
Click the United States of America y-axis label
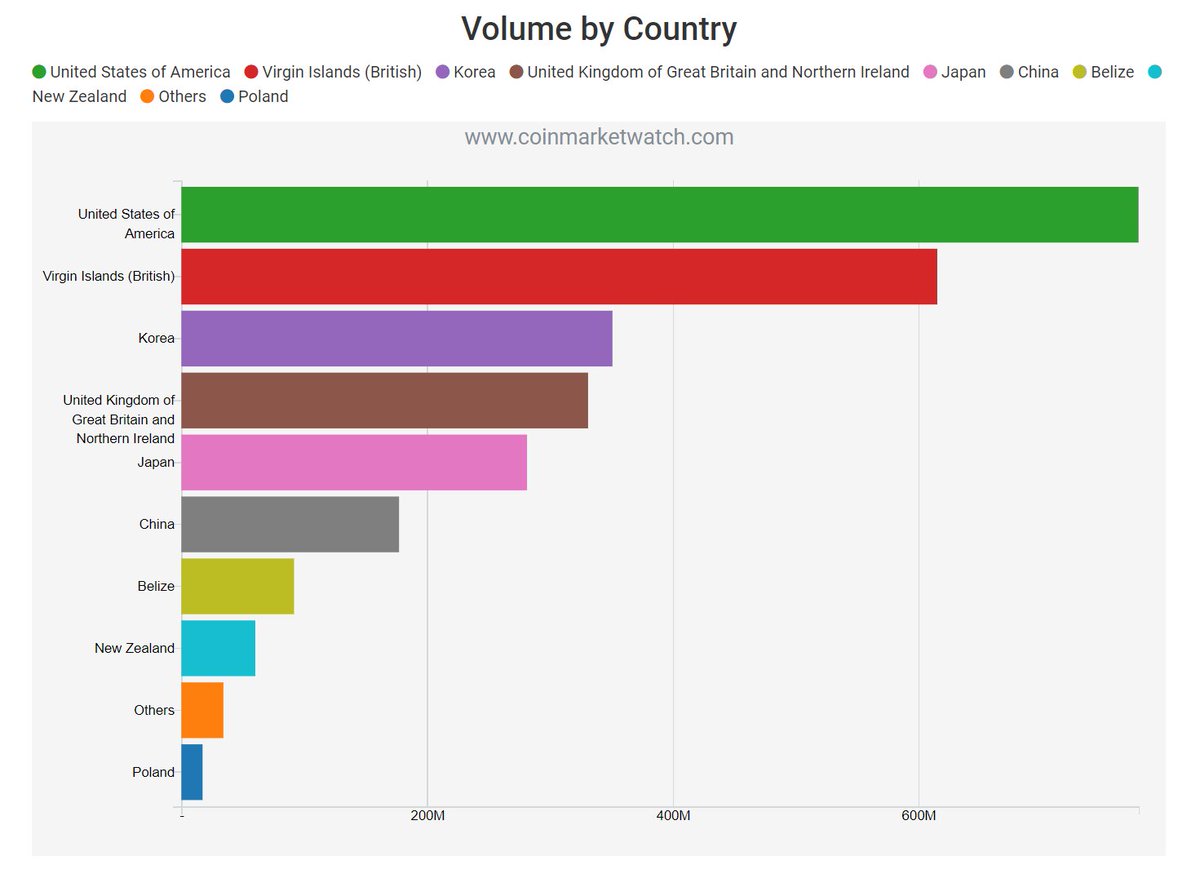coord(127,224)
